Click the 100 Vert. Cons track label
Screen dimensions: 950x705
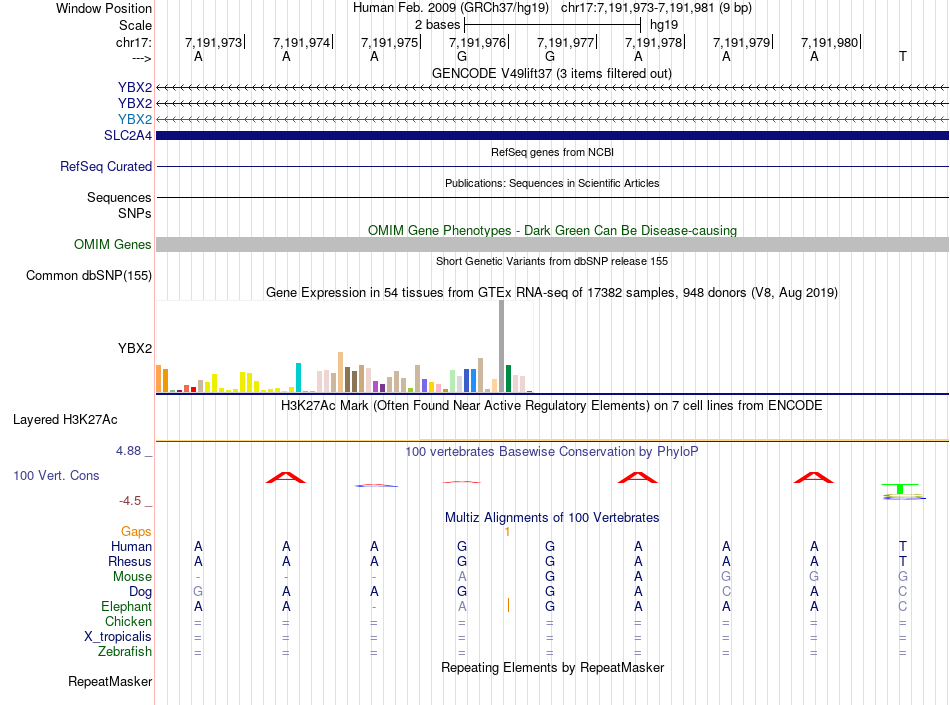point(56,475)
